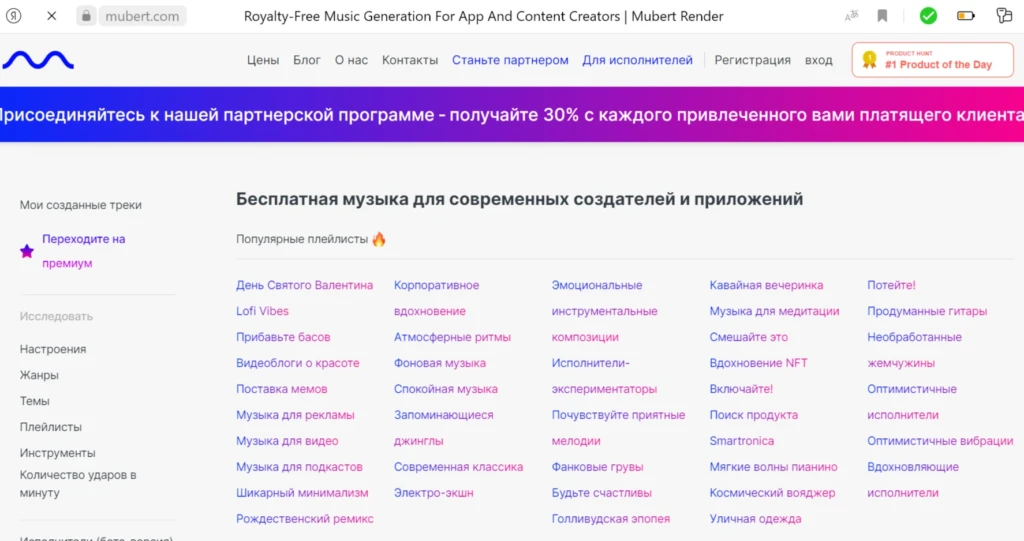Open site security padlock info
The image size is (1024, 541).
click(x=86, y=16)
